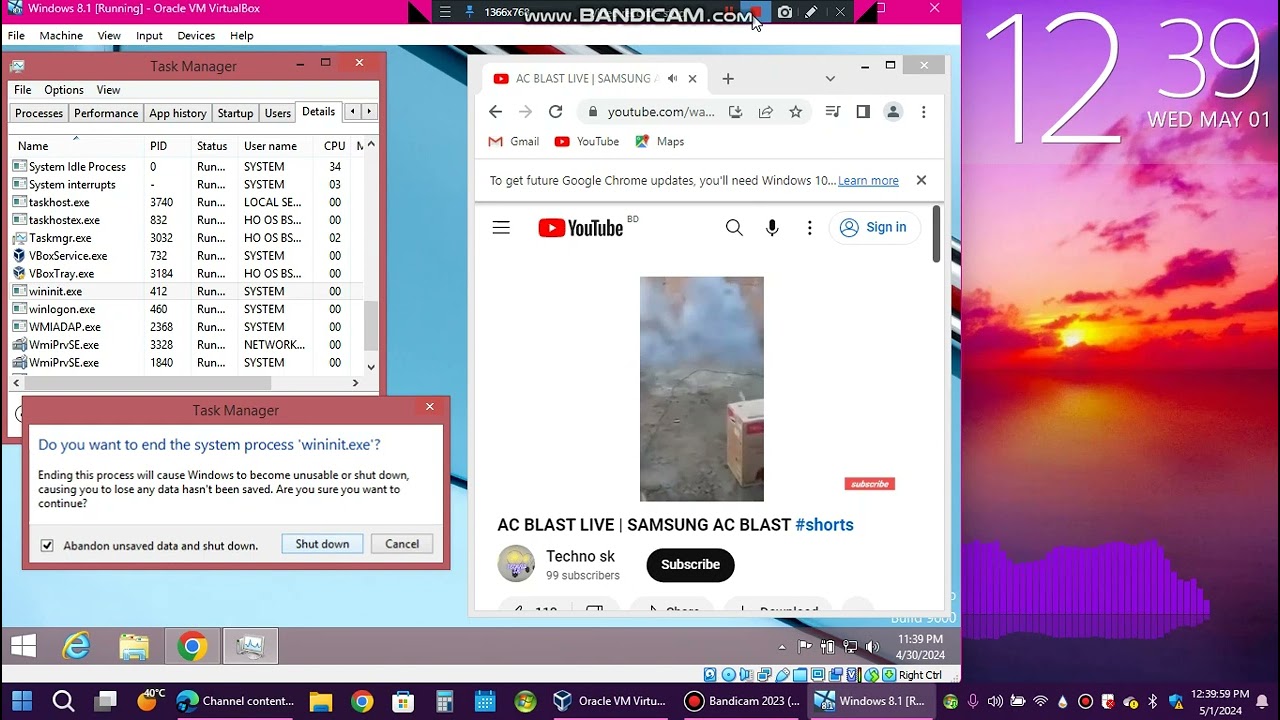The height and width of the screenshot is (720, 1280).
Task: Click the install app icon in address bar
Action: pyautogui.click(x=736, y=112)
